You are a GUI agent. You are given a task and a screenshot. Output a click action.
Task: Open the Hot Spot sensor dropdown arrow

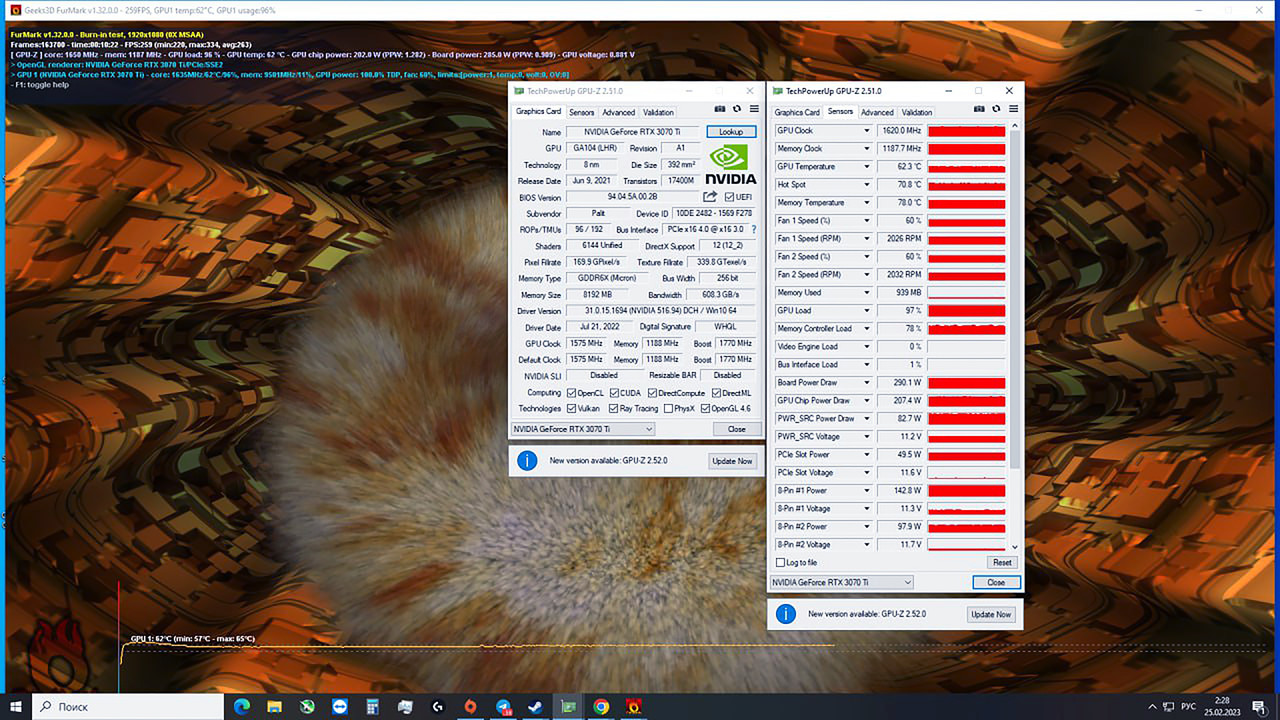[x=867, y=185]
